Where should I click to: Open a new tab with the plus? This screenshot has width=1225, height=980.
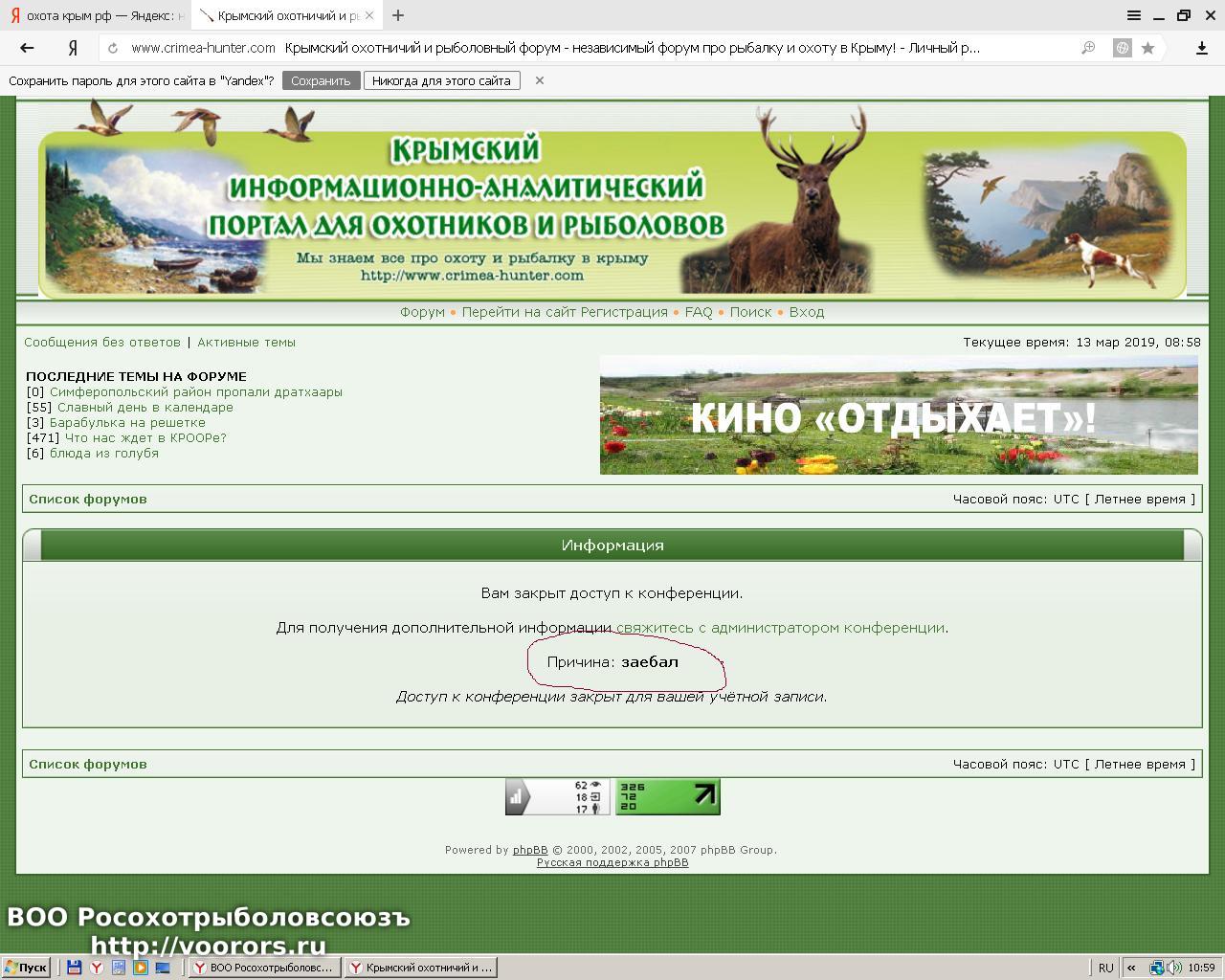click(x=398, y=15)
